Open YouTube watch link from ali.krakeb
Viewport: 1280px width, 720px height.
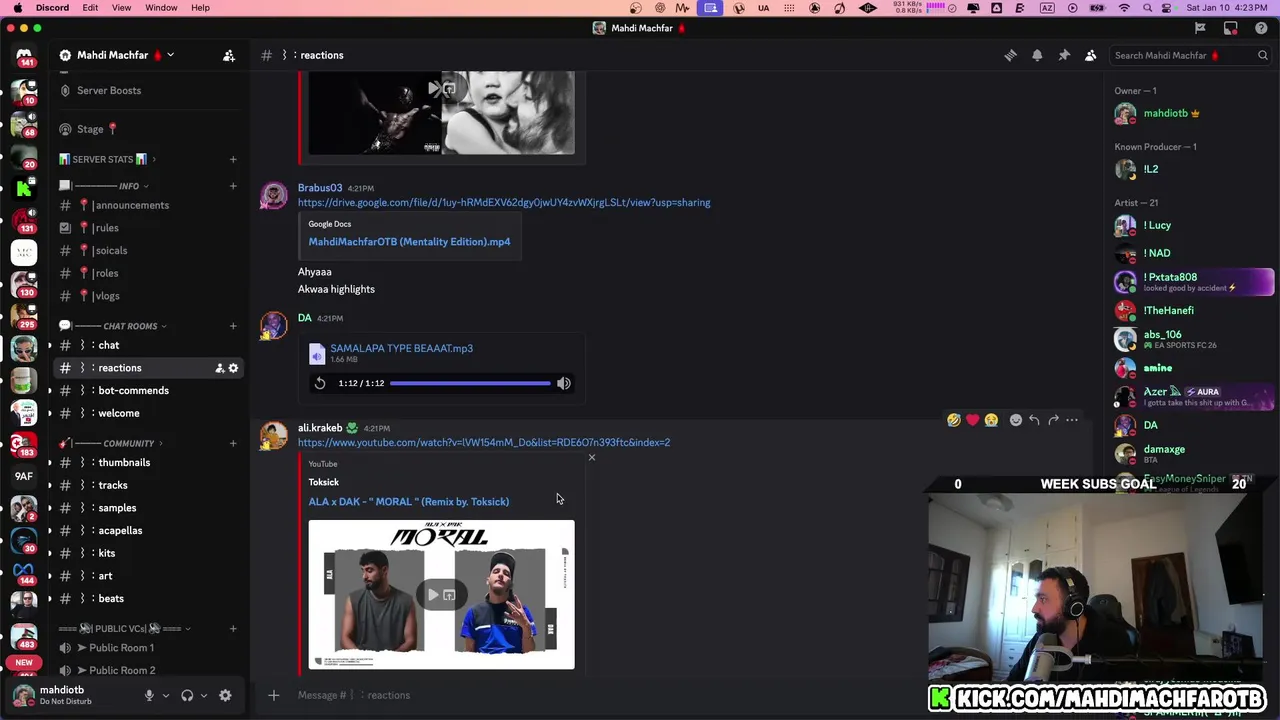(484, 442)
